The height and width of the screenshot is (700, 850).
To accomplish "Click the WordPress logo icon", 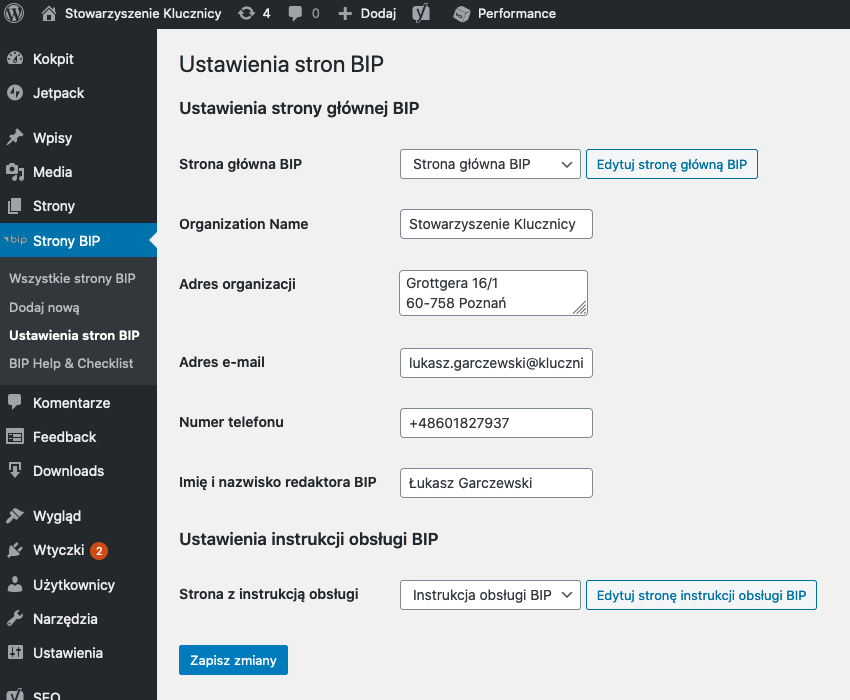I will [14, 14].
